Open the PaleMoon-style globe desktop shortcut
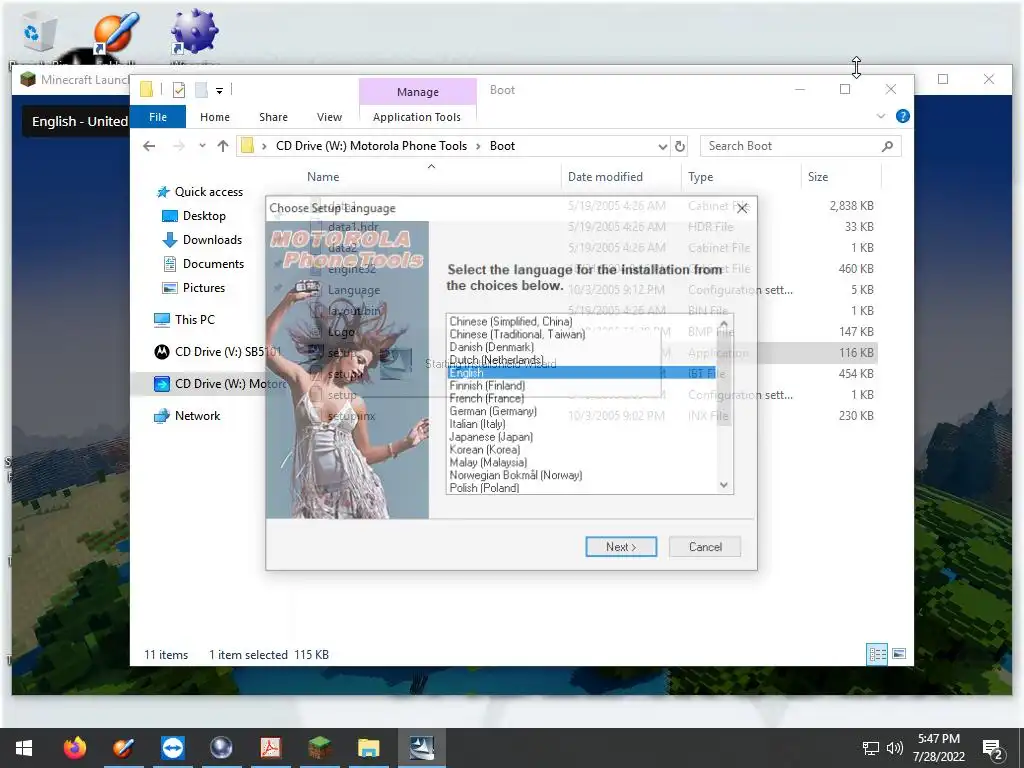This screenshot has height=768, width=1024. (x=116, y=31)
